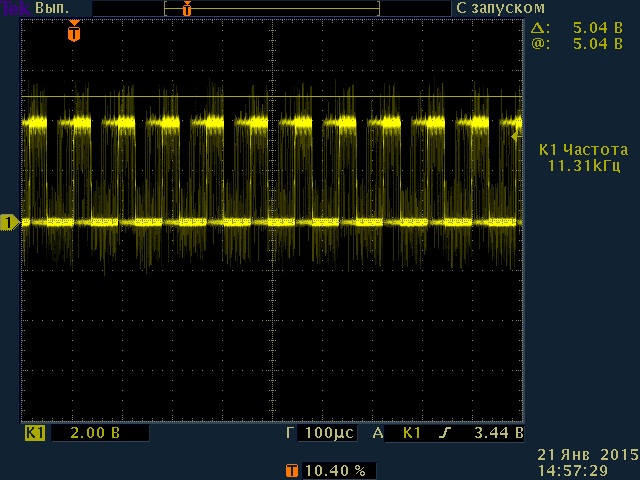The height and width of the screenshot is (480, 640).
Task: Click the Tek logo in top corner
Action: 14,8
